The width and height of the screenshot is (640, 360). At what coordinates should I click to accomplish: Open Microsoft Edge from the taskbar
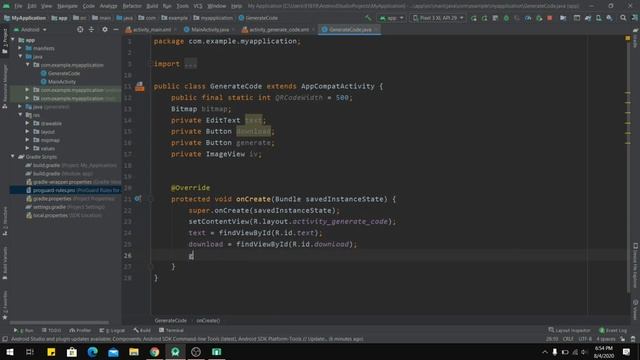click(x=92, y=352)
